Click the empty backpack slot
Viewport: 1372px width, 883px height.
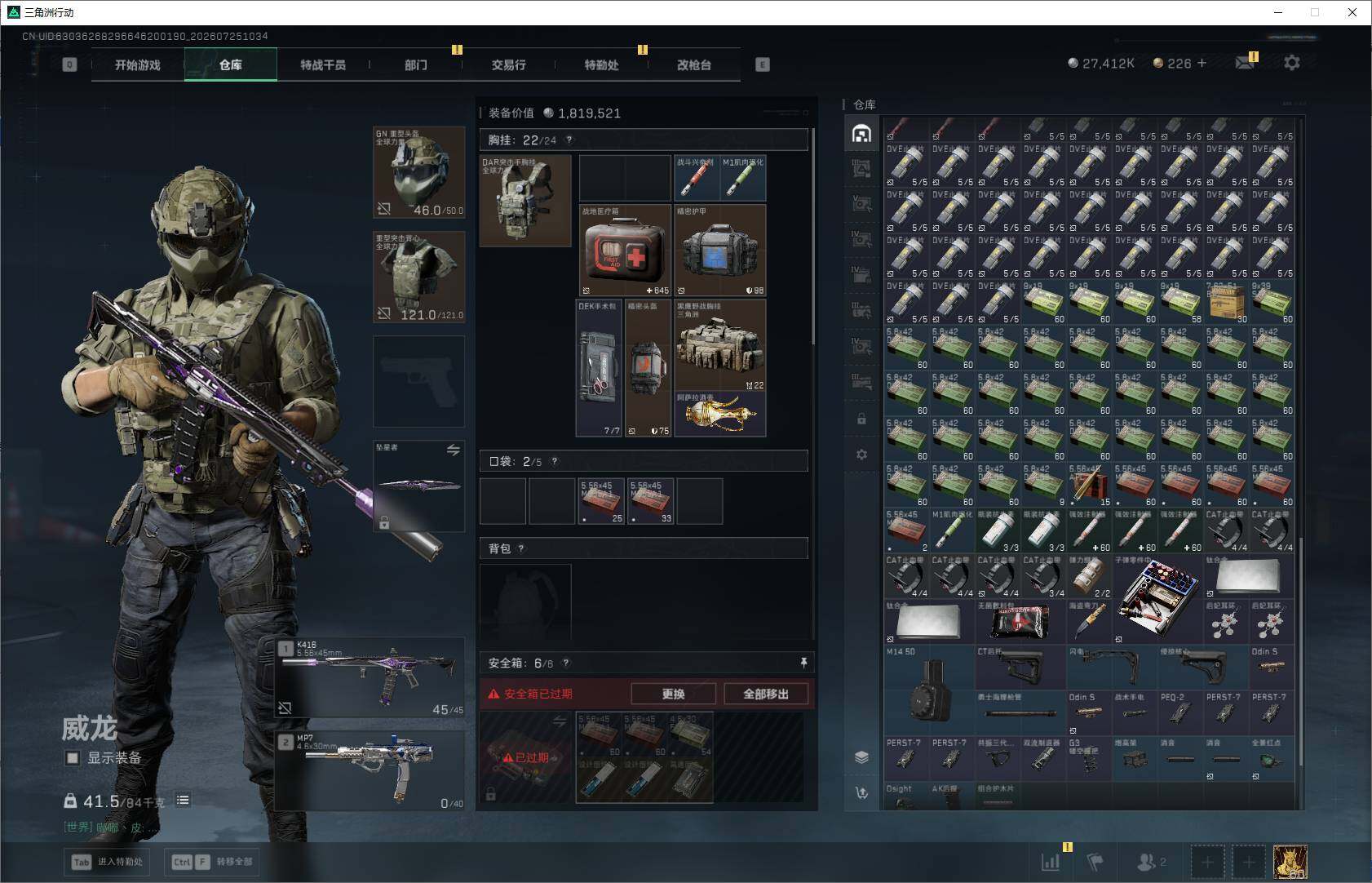(x=525, y=602)
